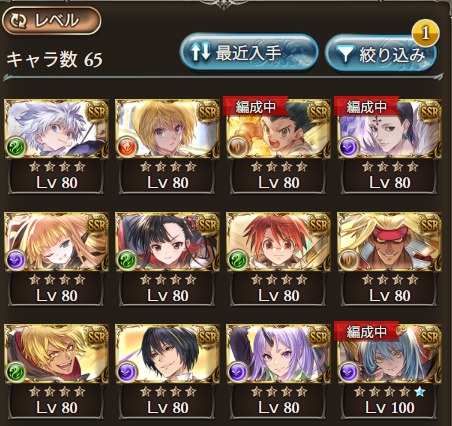Click the wind element icon on first character
The width and height of the screenshot is (452, 426).
pos(16,146)
